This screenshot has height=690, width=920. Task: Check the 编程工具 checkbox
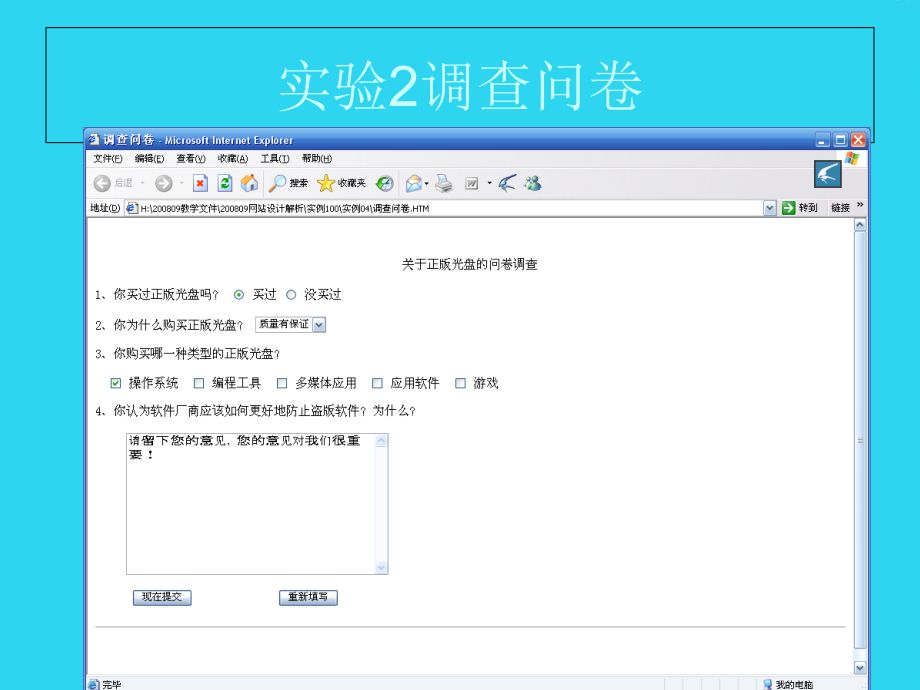coord(199,383)
